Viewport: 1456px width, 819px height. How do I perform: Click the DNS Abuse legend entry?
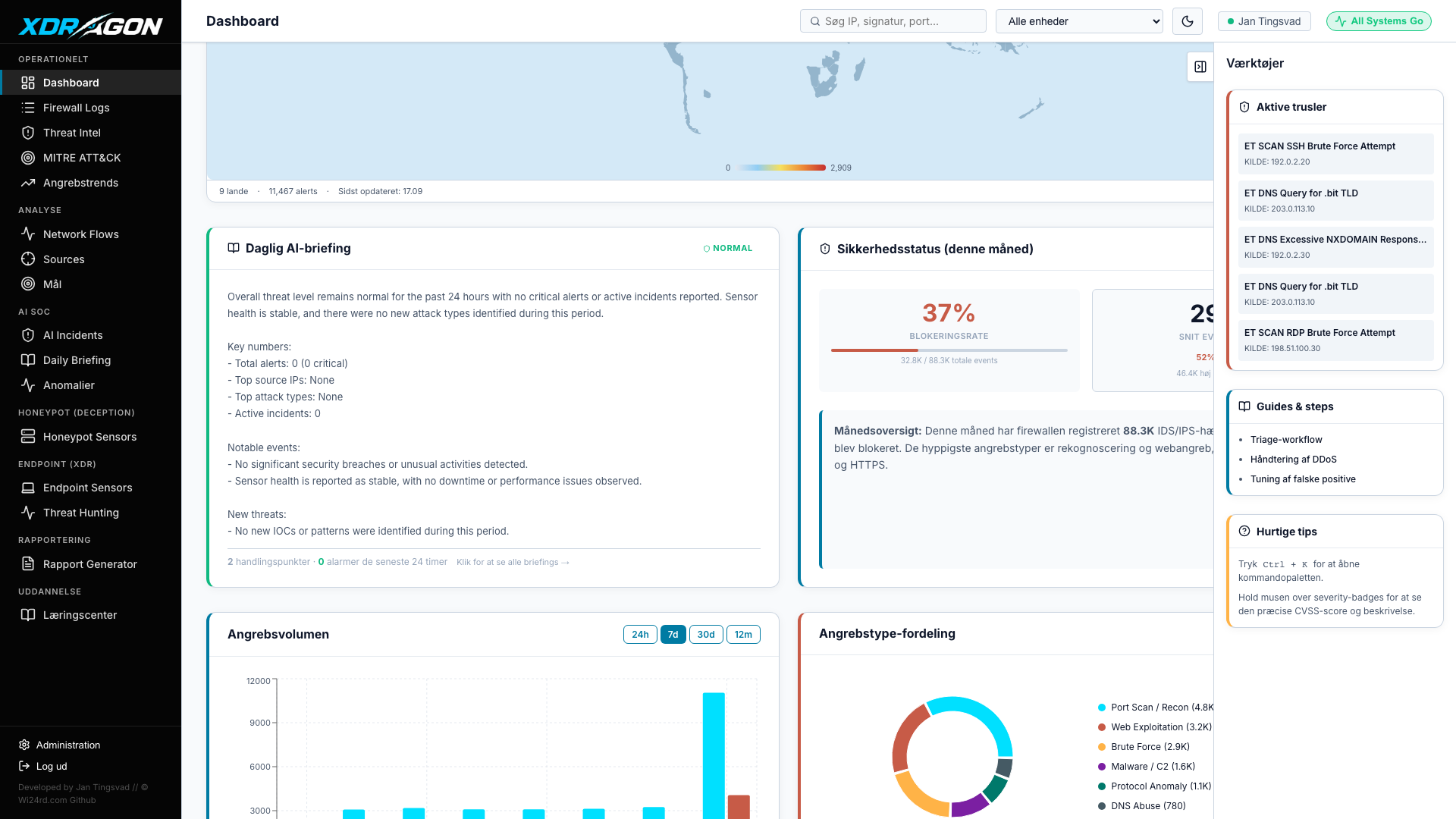(x=1142, y=806)
